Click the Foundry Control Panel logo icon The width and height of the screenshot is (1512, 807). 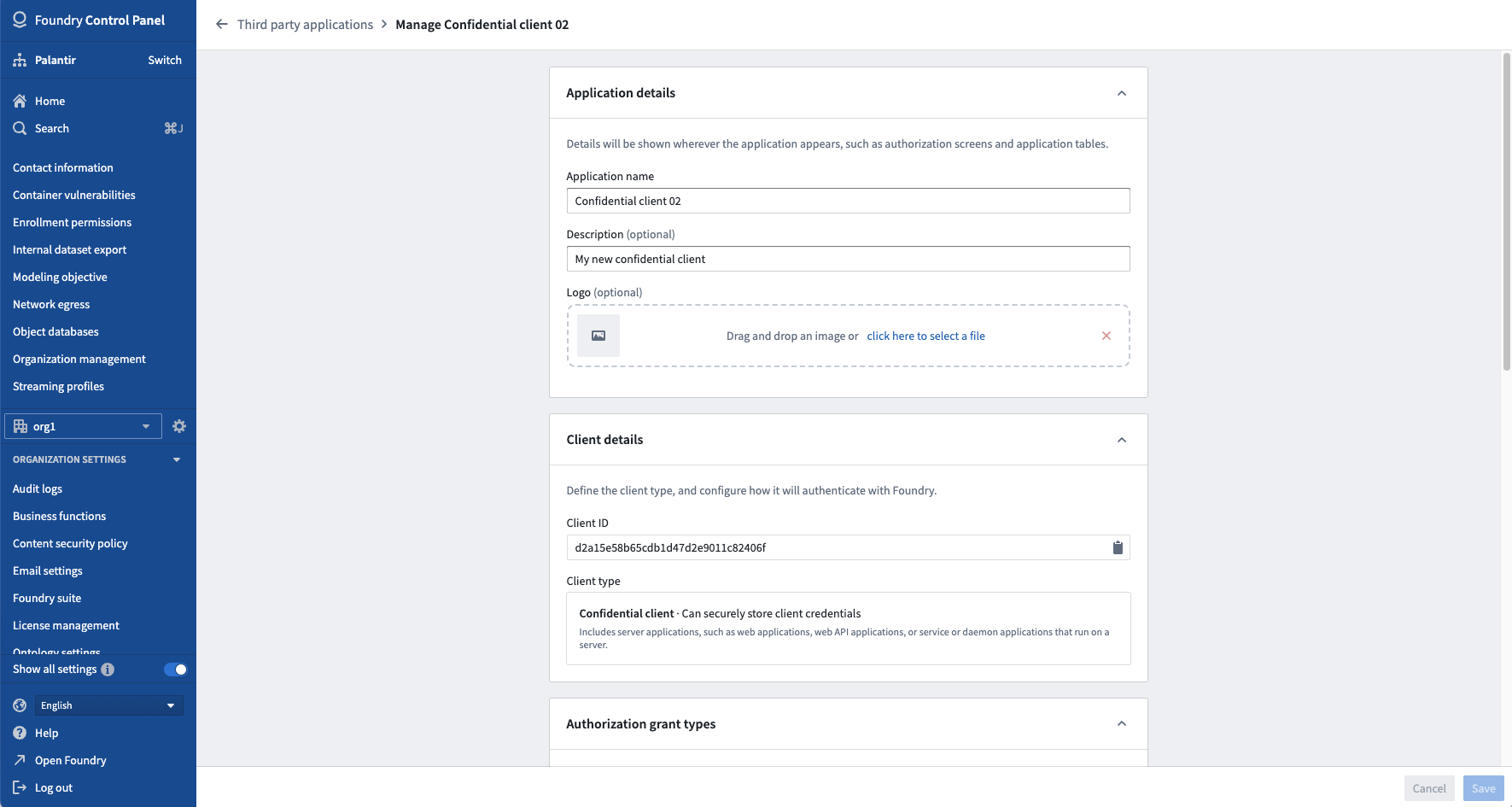click(20, 20)
